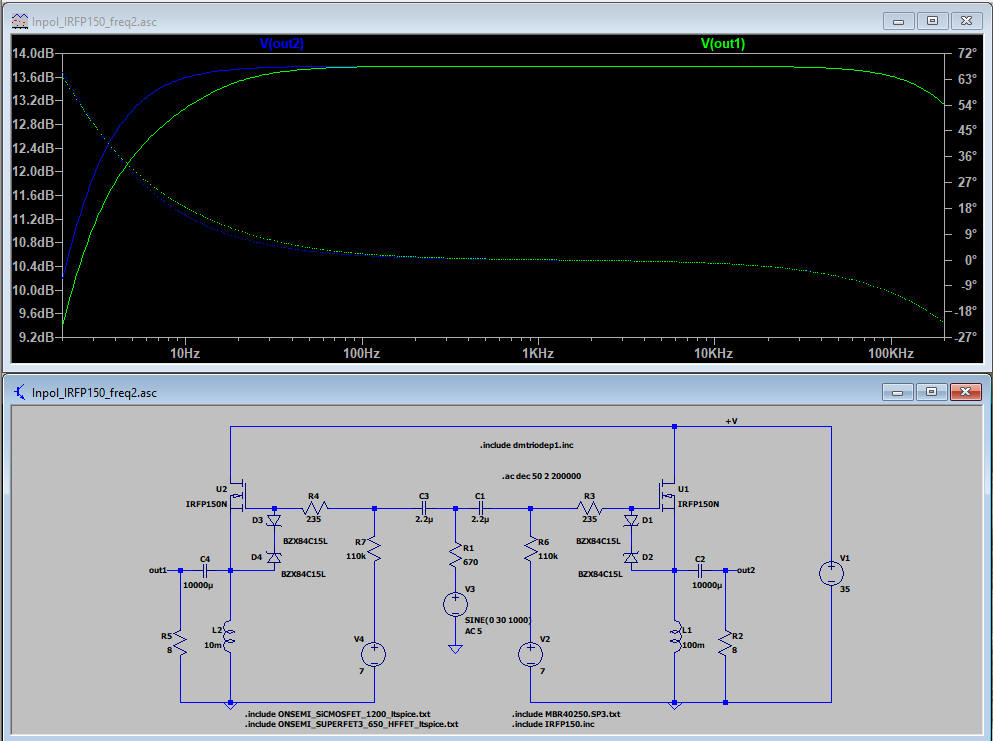Select zener diode D1 symbol
993x741 pixels.
coord(631,521)
